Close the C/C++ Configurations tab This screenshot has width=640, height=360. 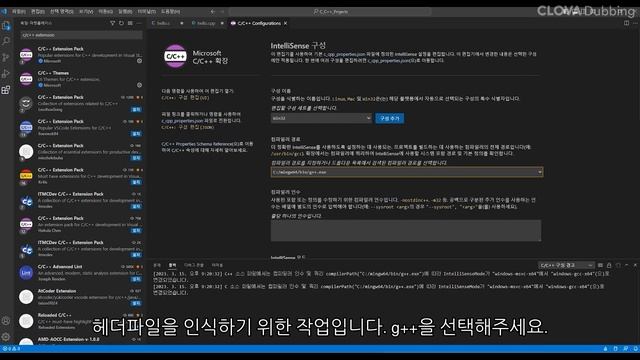point(285,23)
